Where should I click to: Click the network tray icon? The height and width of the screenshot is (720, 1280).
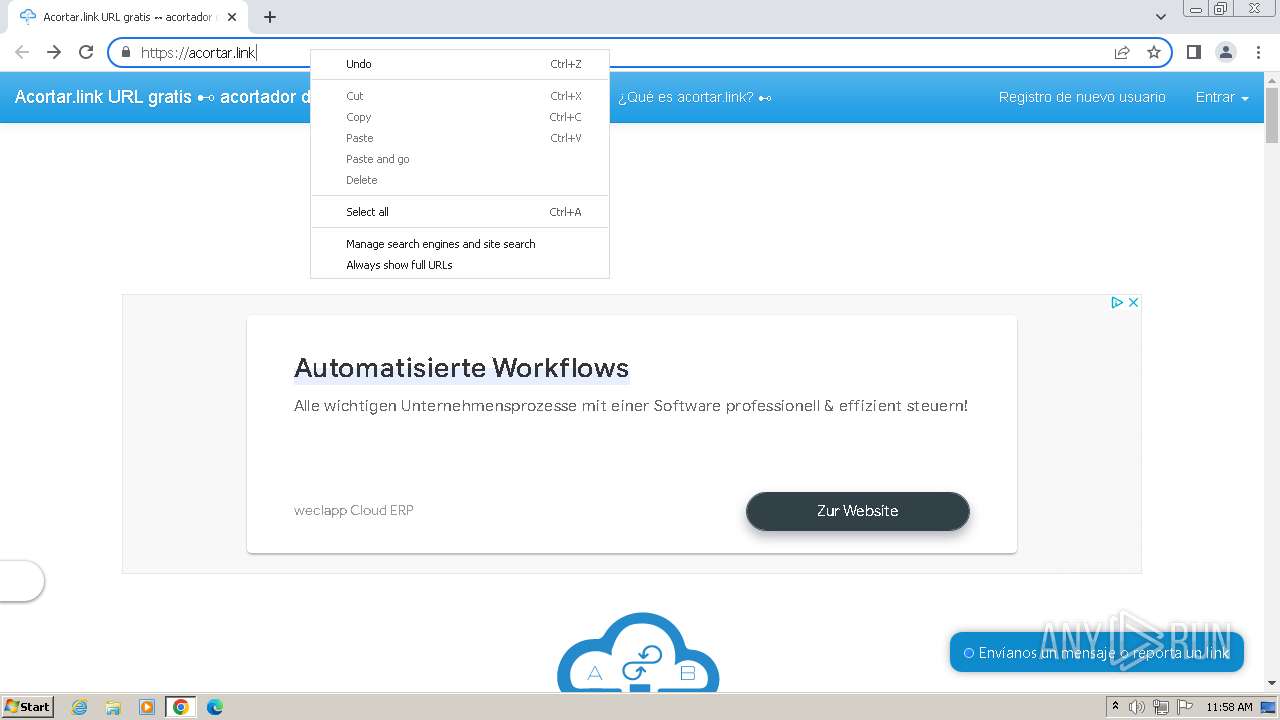(x=1161, y=707)
